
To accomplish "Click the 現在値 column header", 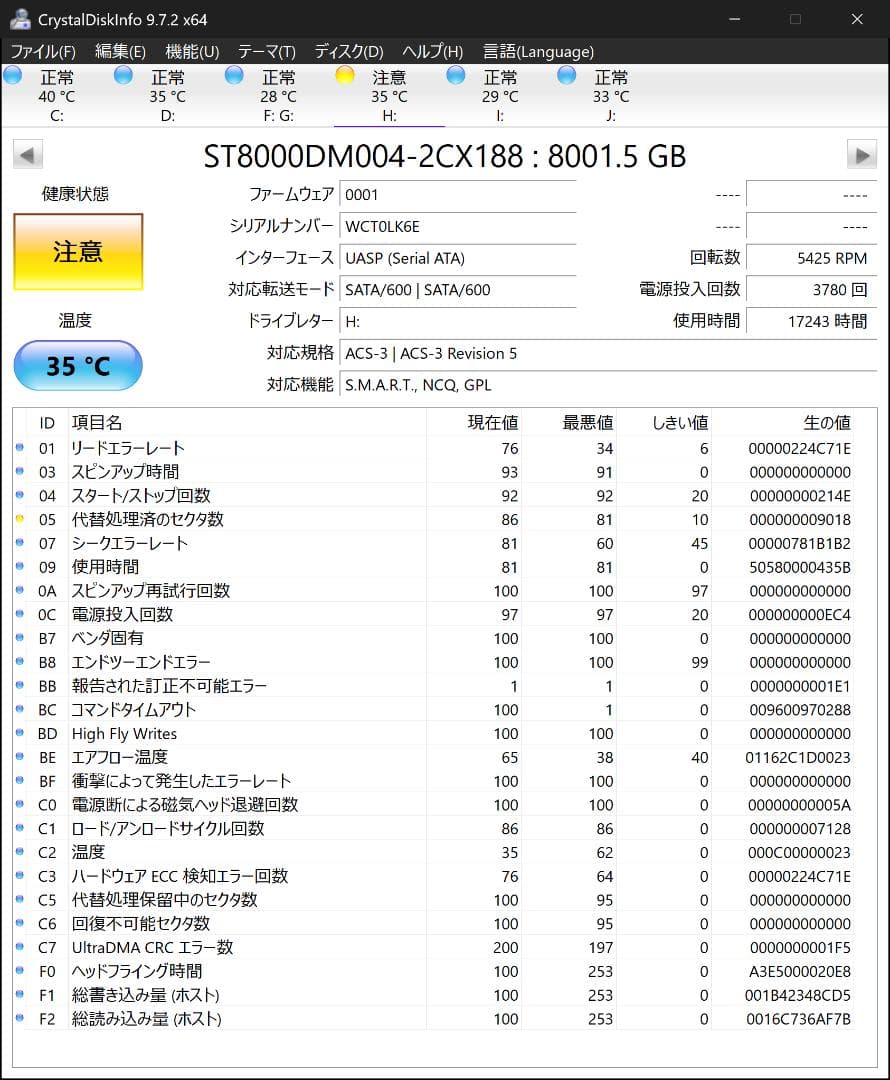I will tap(473, 422).
